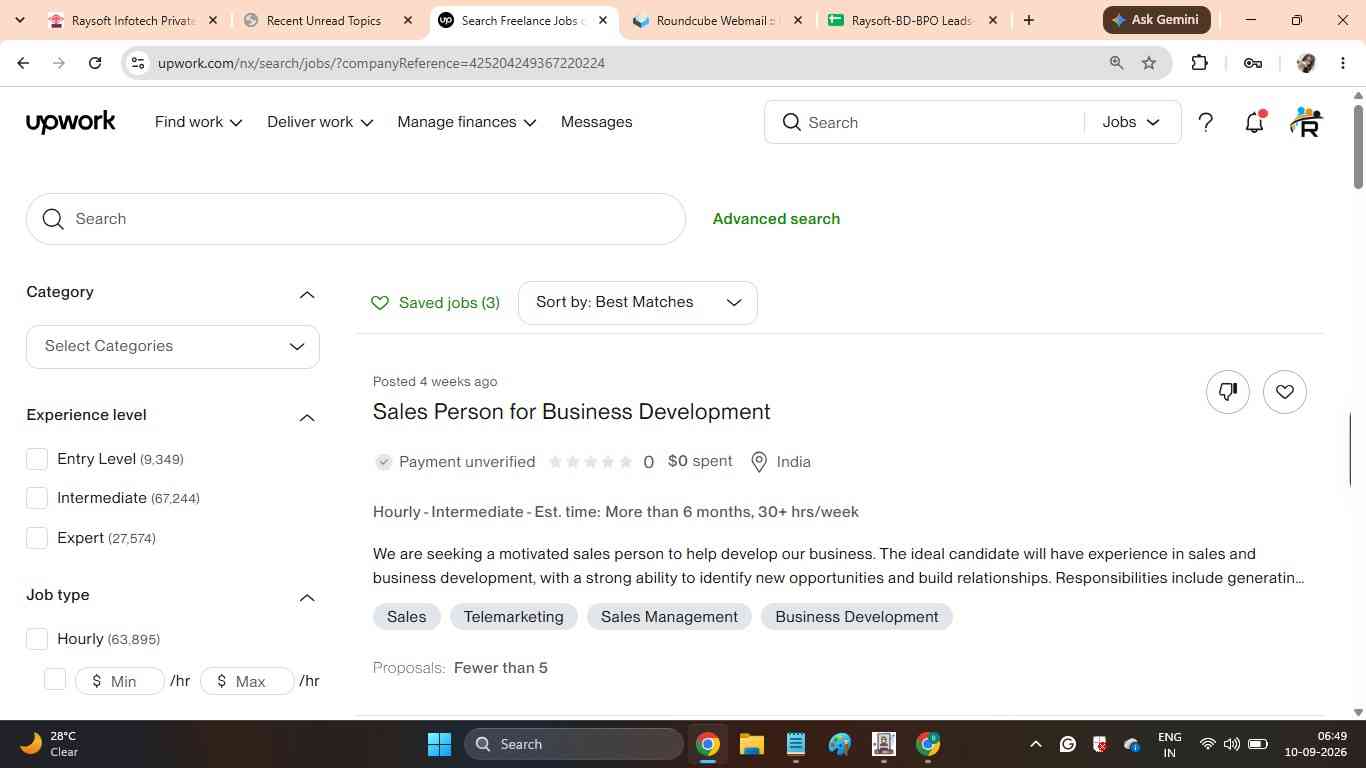Click the page vertical scrollbar

tap(1358, 400)
